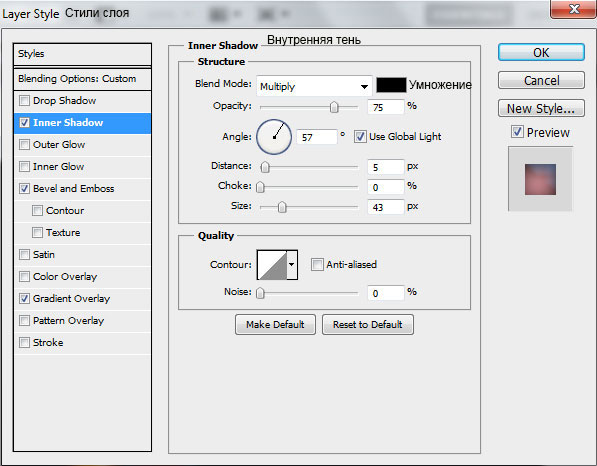Confirm with the OK button
This screenshot has height=466, width=597.
pos(541,52)
